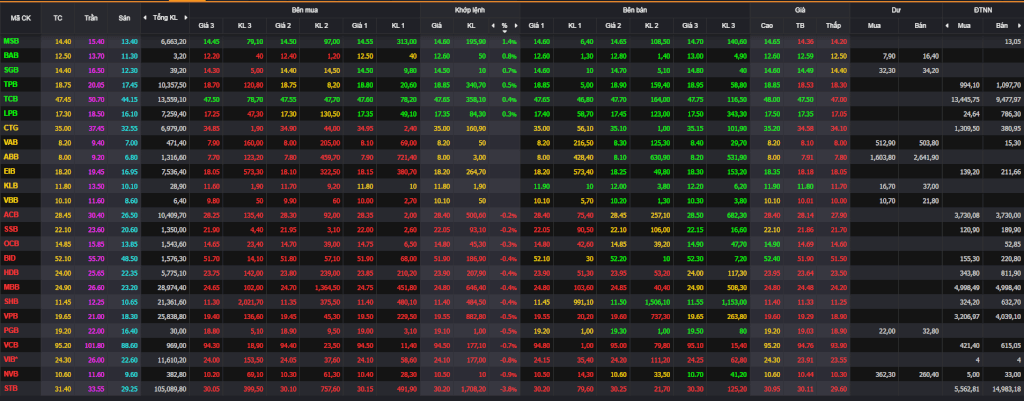This screenshot has height=401, width=1024.
Task: Select the VAB ticker
Action: point(10,142)
